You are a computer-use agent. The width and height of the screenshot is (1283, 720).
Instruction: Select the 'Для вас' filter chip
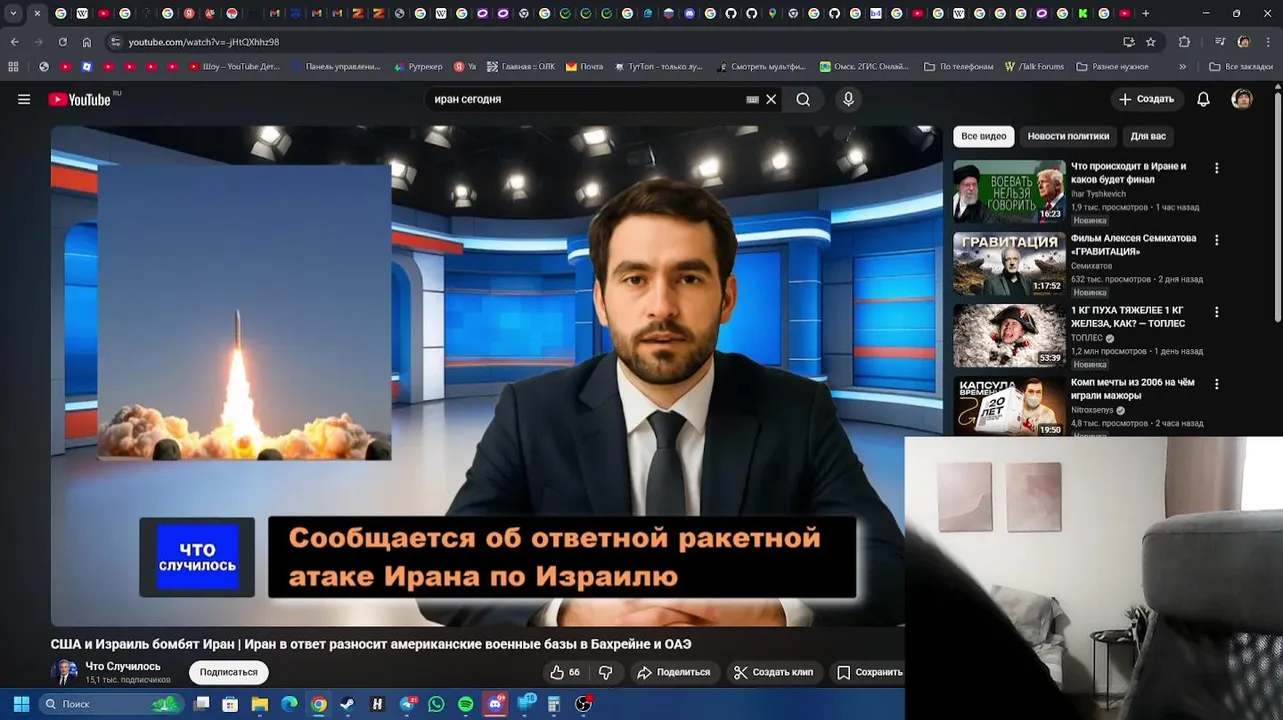[x=1148, y=136]
